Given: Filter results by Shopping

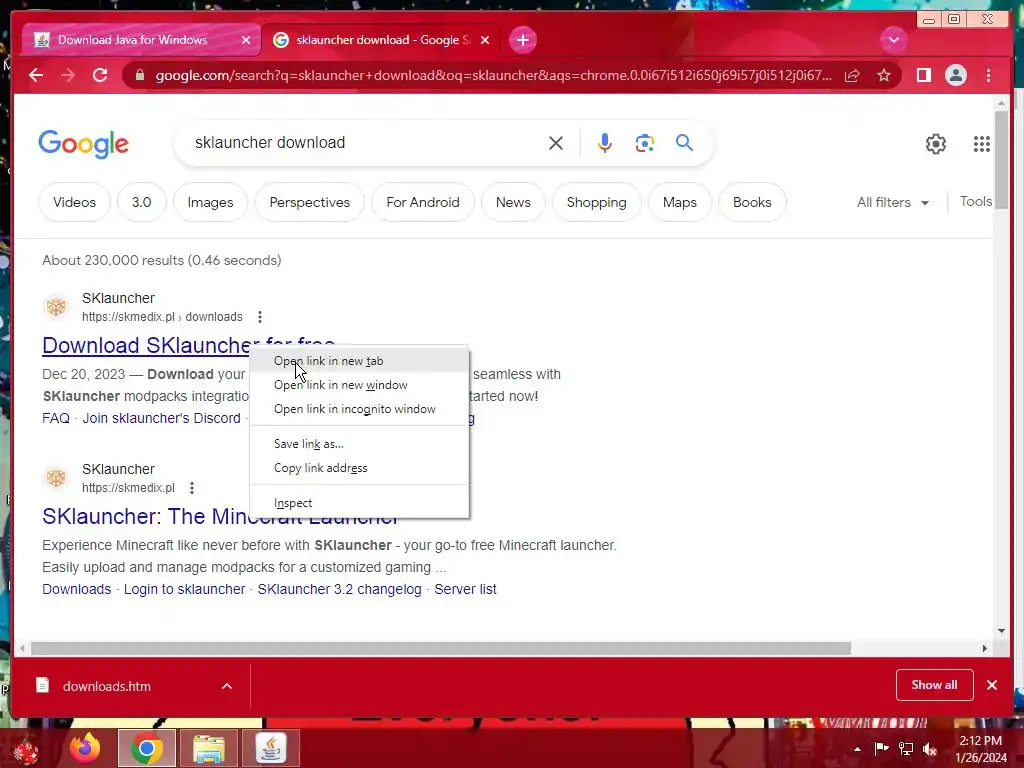Looking at the screenshot, I should [x=596, y=202].
